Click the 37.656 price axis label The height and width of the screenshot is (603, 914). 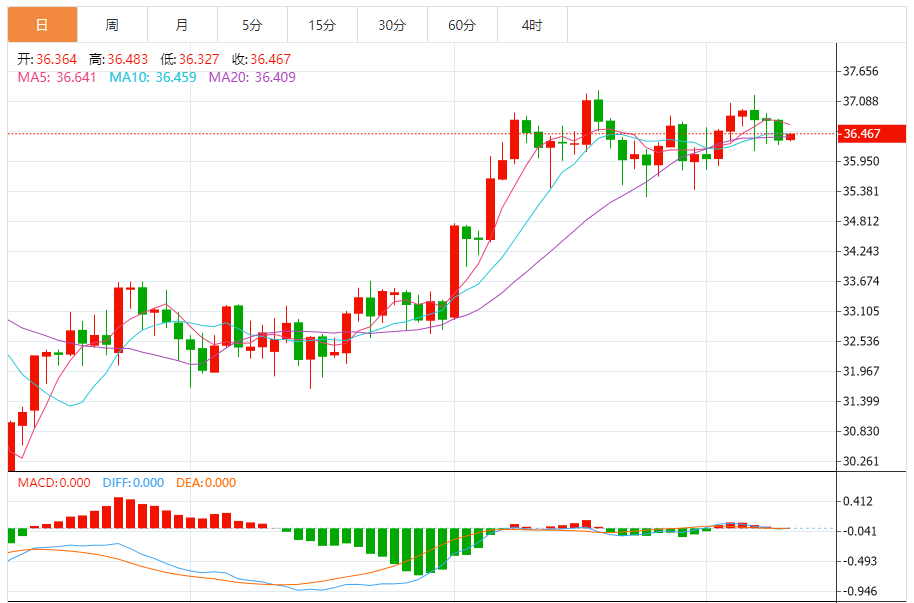(x=860, y=71)
